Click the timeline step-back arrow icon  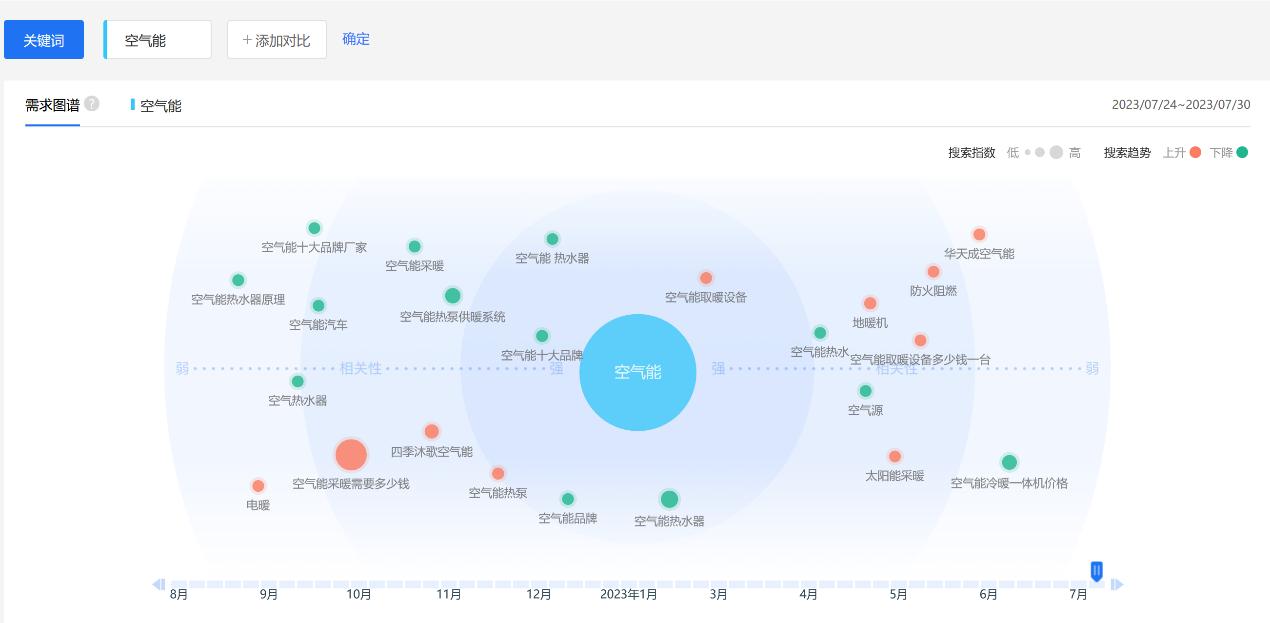tap(158, 584)
